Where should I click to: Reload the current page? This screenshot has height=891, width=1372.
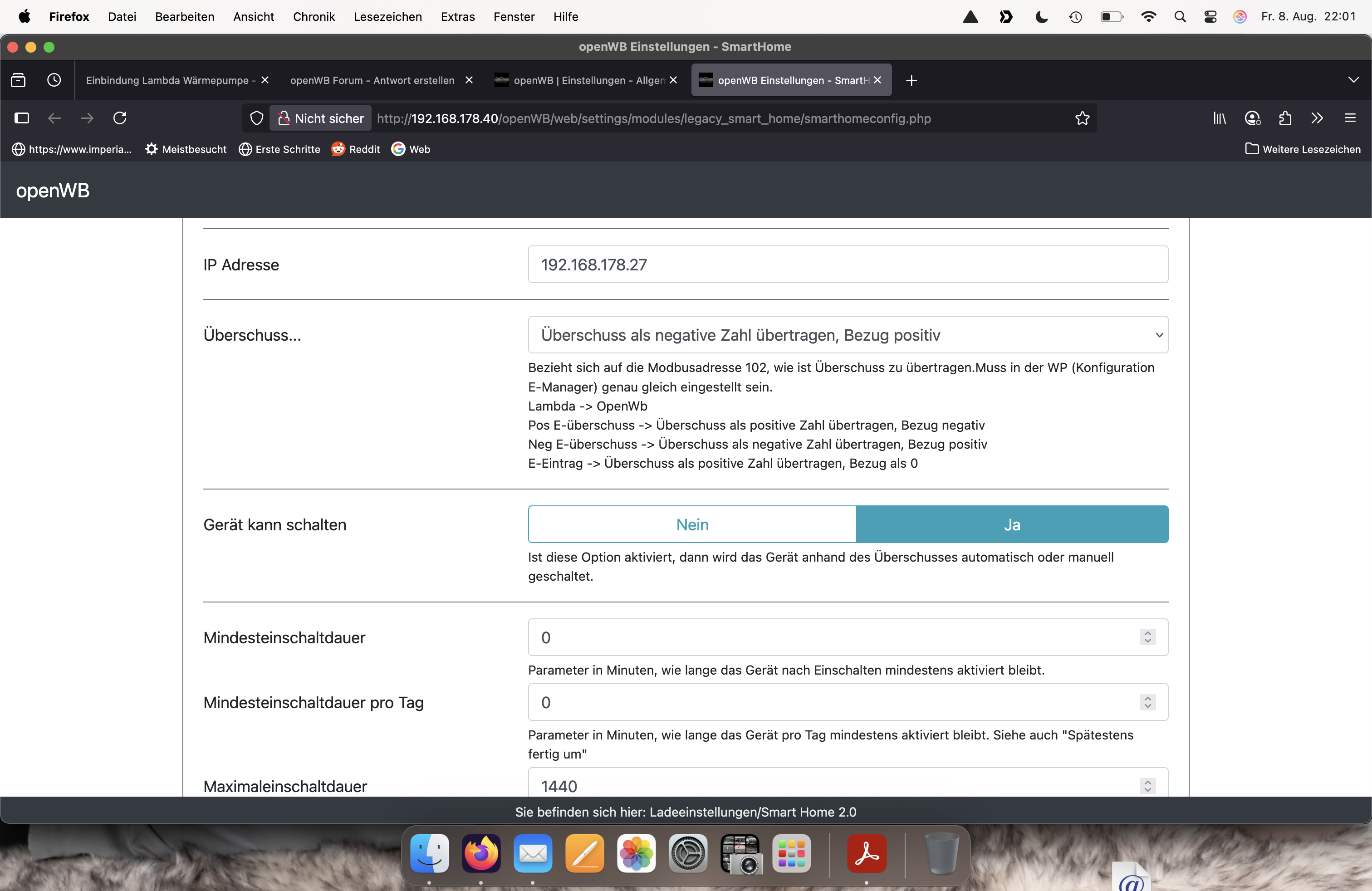tap(120, 118)
